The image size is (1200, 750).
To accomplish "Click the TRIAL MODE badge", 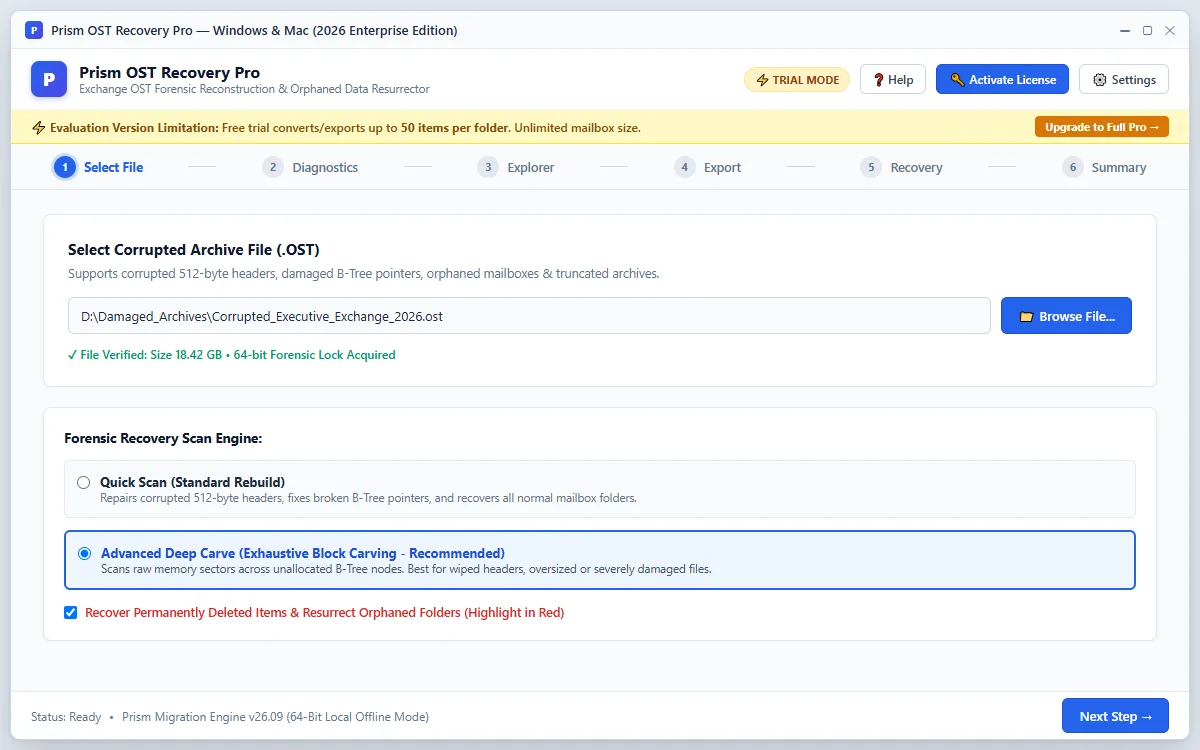I will click(797, 80).
